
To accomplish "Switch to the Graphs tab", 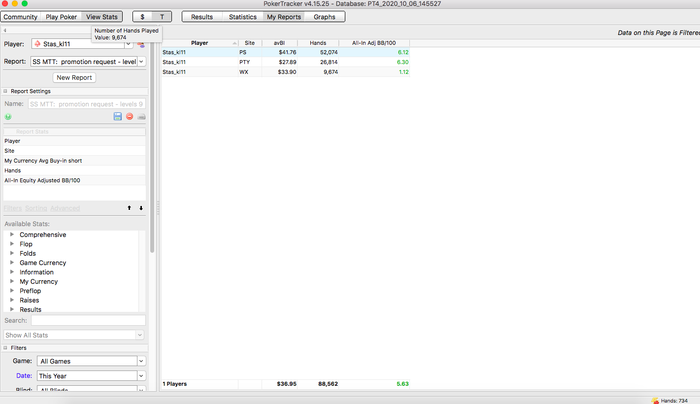I will point(324,17).
